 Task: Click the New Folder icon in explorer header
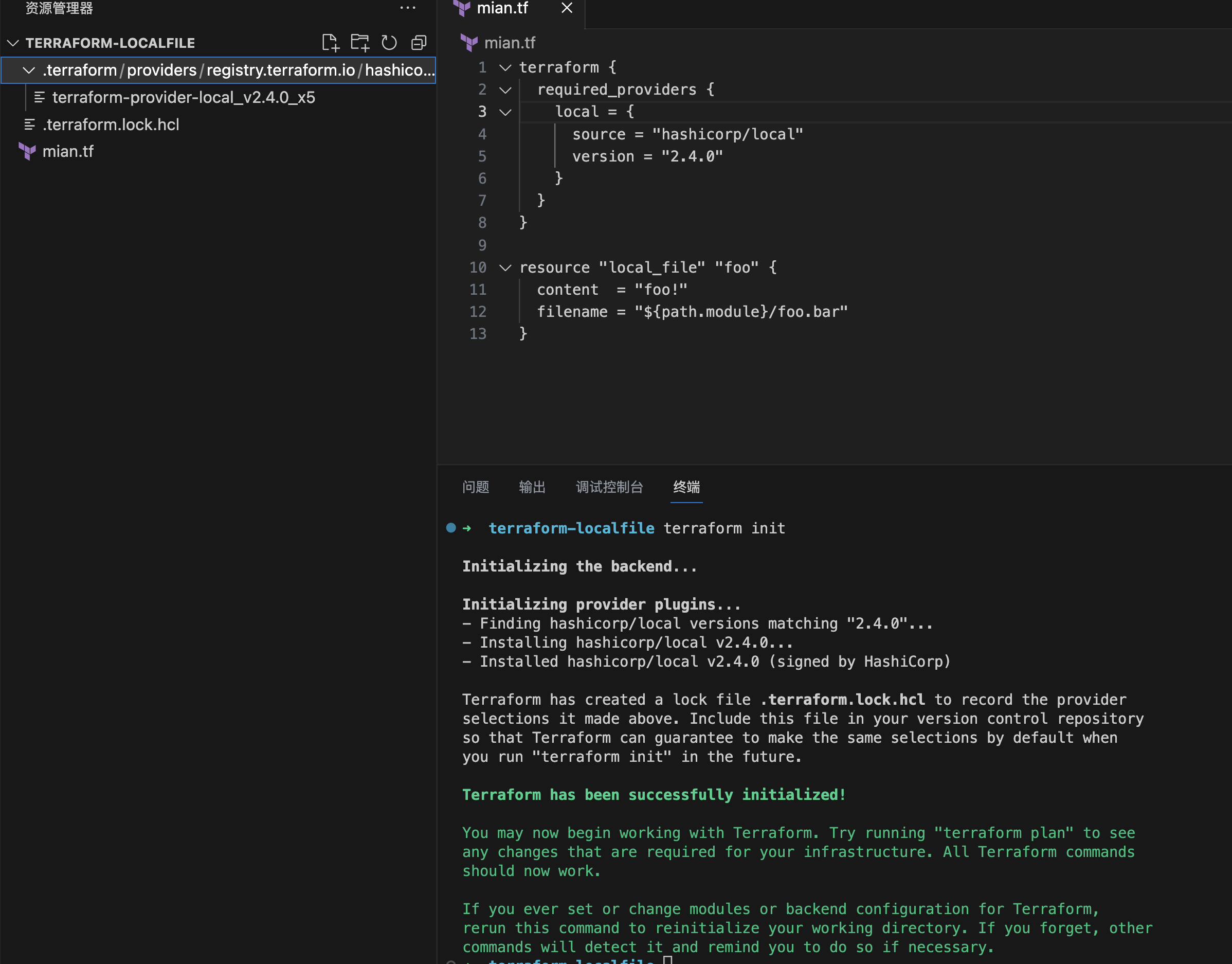[x=359, y=43]
